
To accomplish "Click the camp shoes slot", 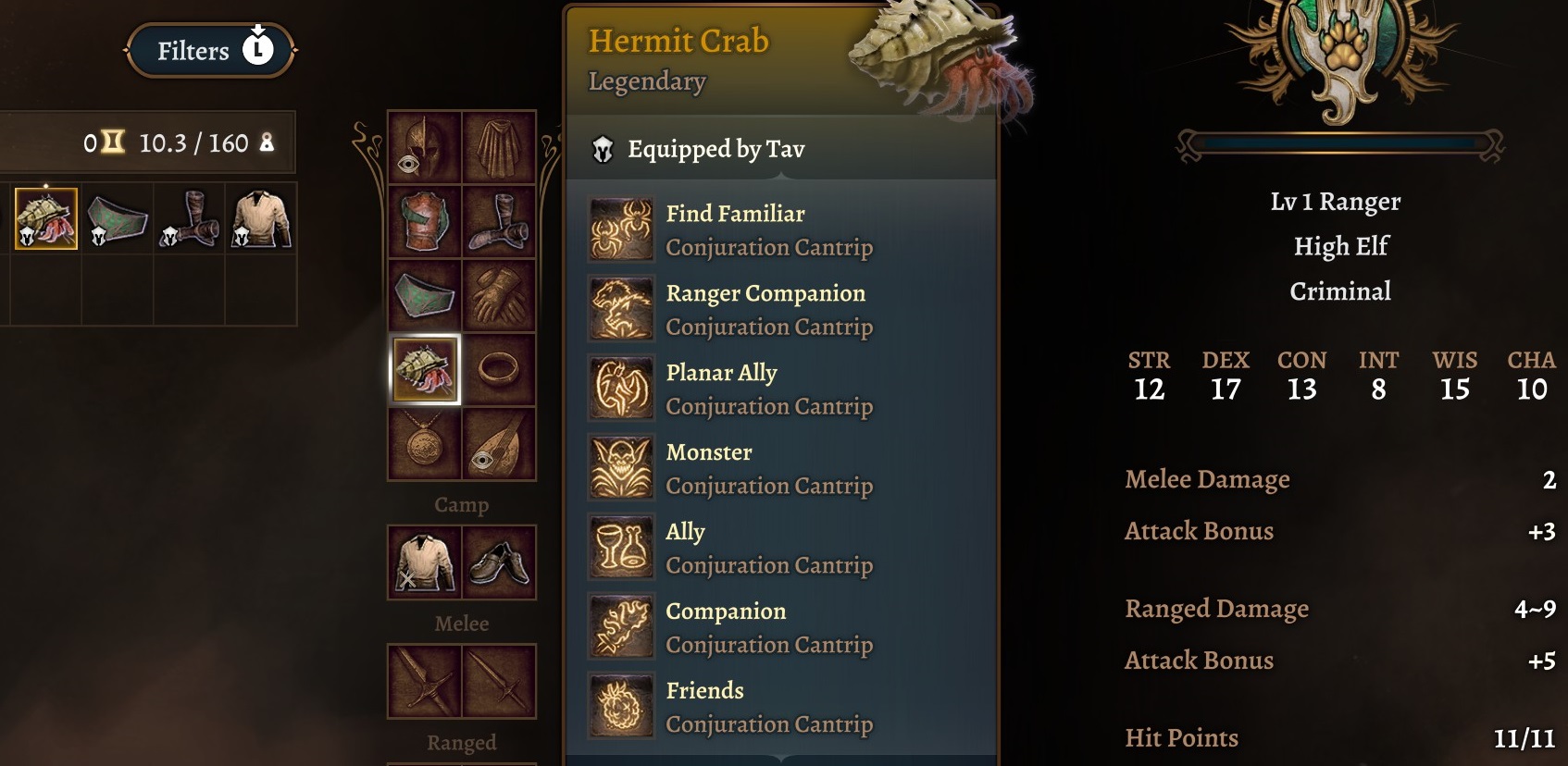I will click(499, 562).
